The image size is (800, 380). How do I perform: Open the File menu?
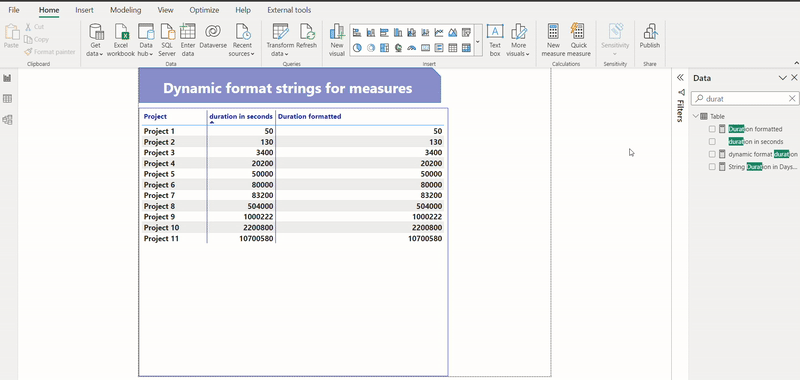pyautogui.click(x=14, y=10)
